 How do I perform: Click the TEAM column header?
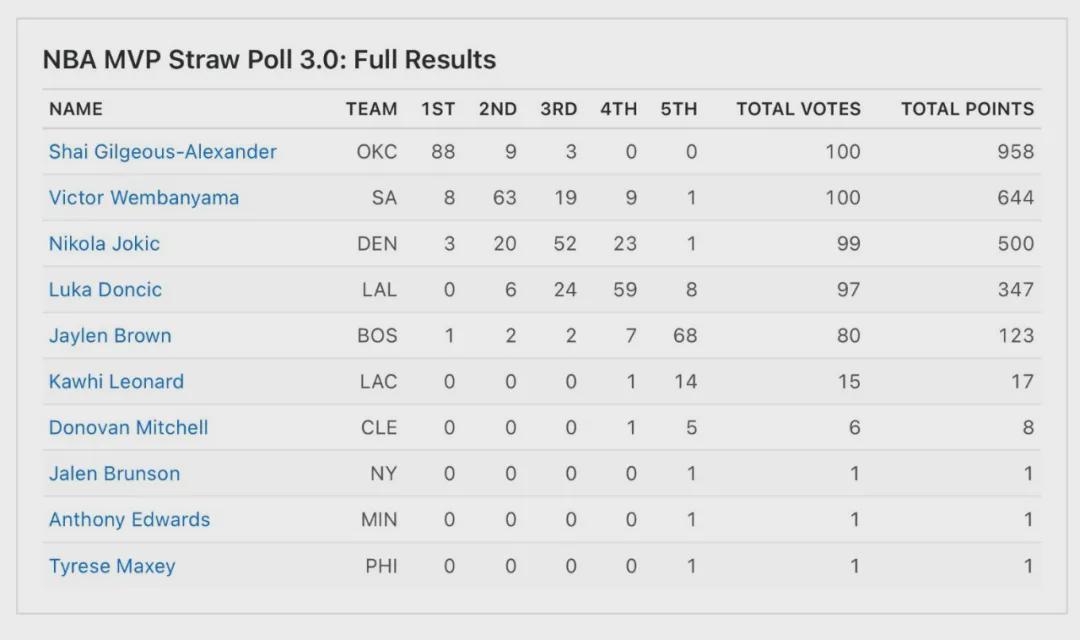pyautogui.click(x=371, y=109)
